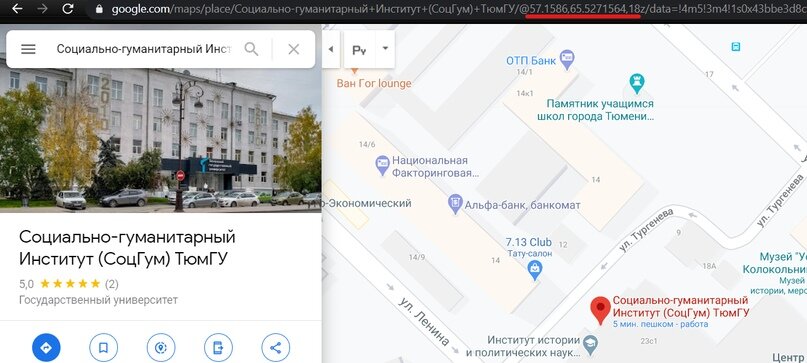Click the Национальная Факторинговая marker icon
The width and height of the screenshot is (807, 363).
[x=382, y=165]
